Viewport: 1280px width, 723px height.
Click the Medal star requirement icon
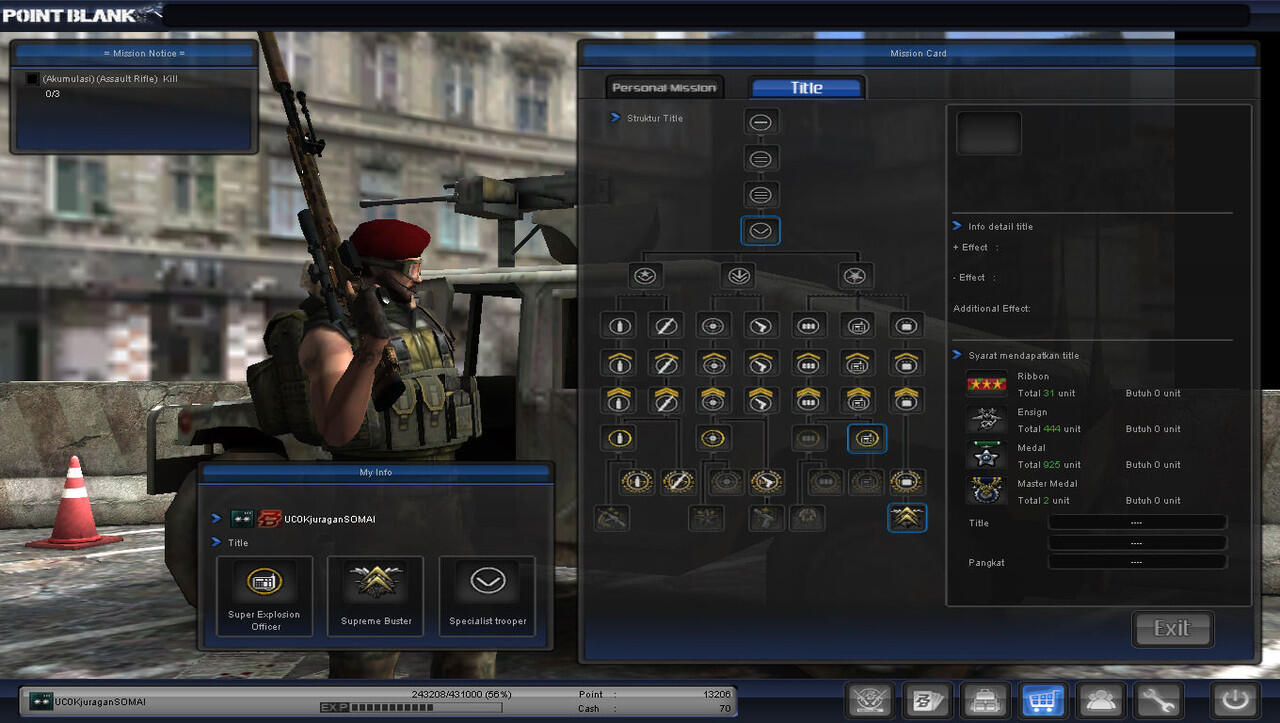987,455
